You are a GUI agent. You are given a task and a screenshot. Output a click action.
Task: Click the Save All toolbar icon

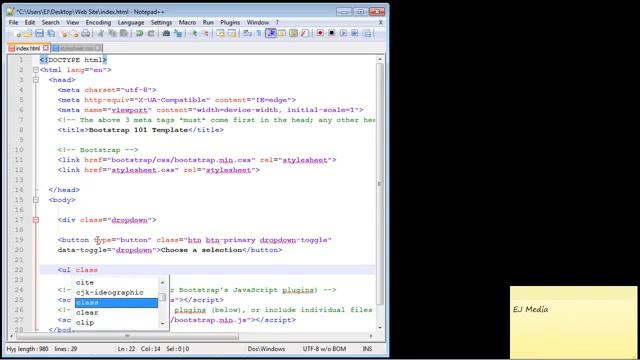click(51, 33)
